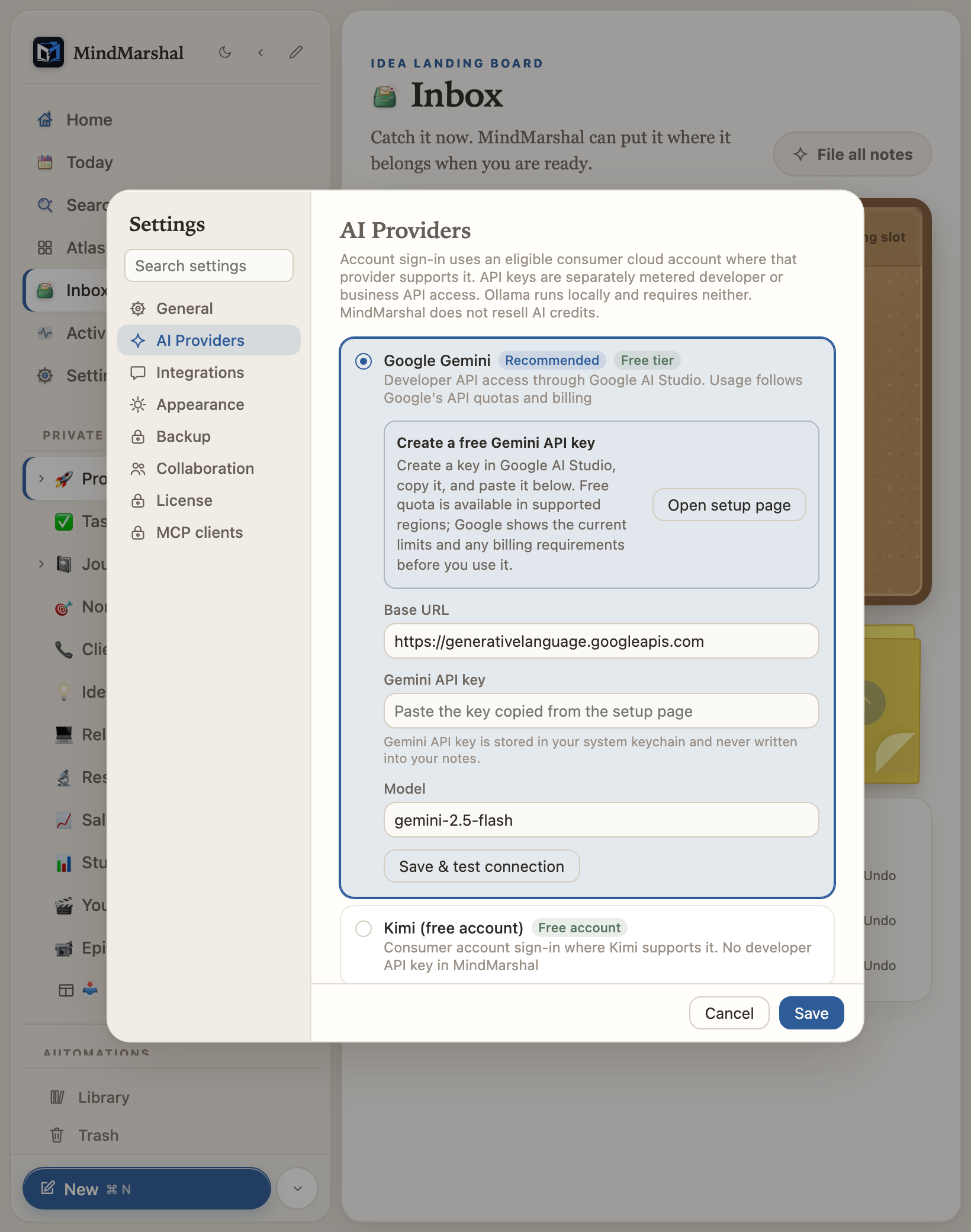This screenshot has height=1232, width=971.
Task: Click the Inbox page title
Action: (x=456, y=95)
